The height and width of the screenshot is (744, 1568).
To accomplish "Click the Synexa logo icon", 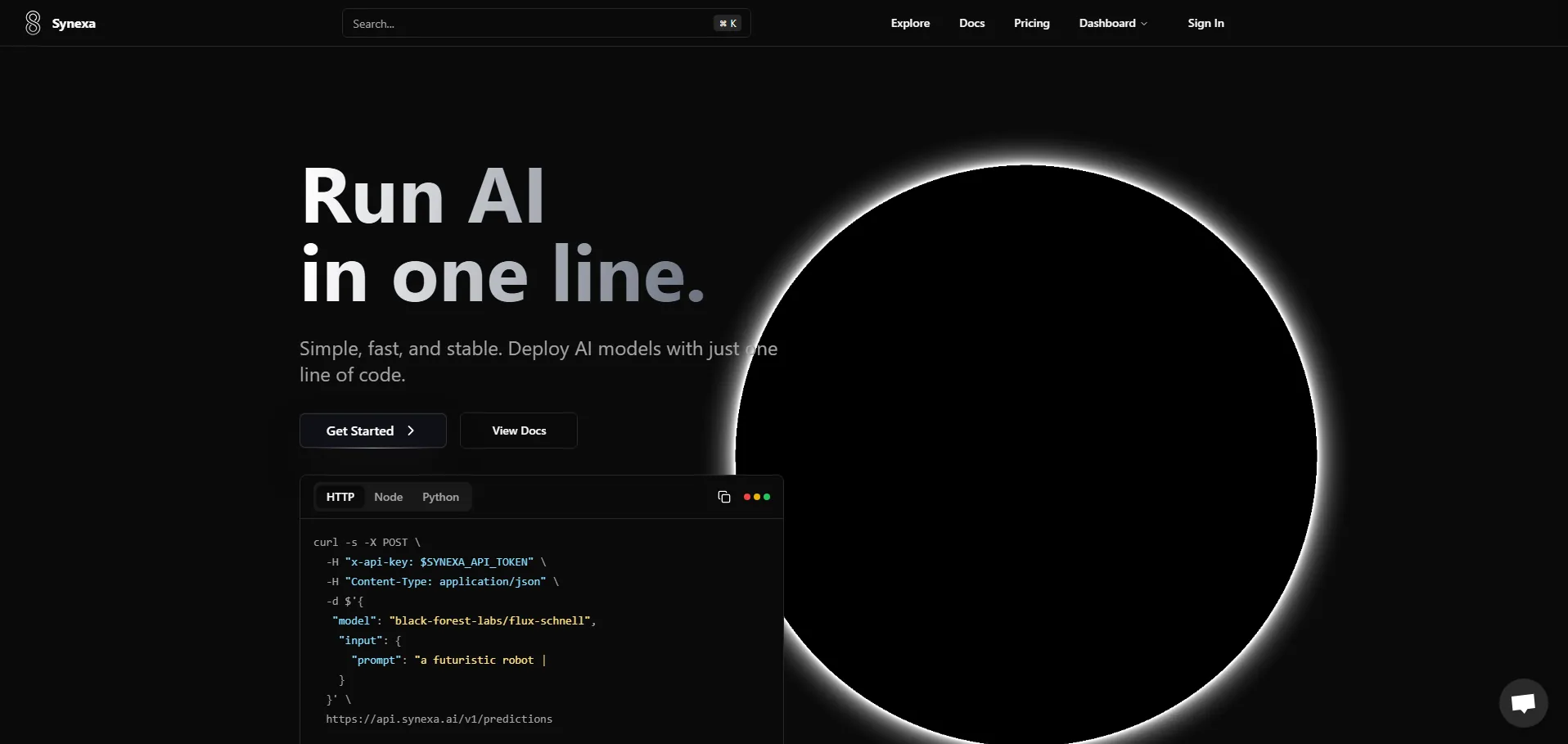I will point(33,23).
